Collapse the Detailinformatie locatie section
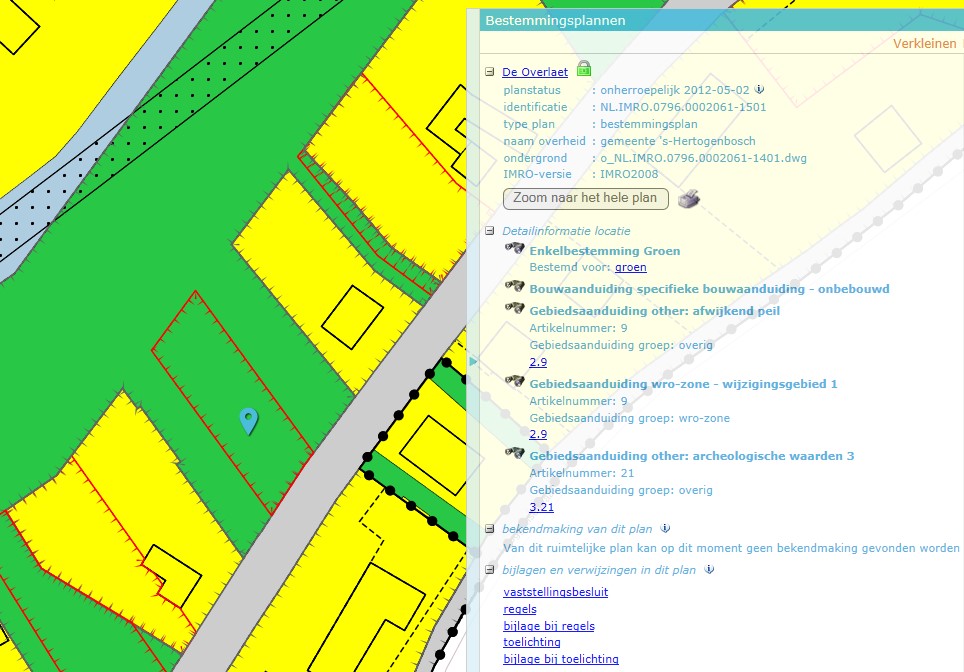This screenshot has width=964, height=672. click(x=489, y=231)
